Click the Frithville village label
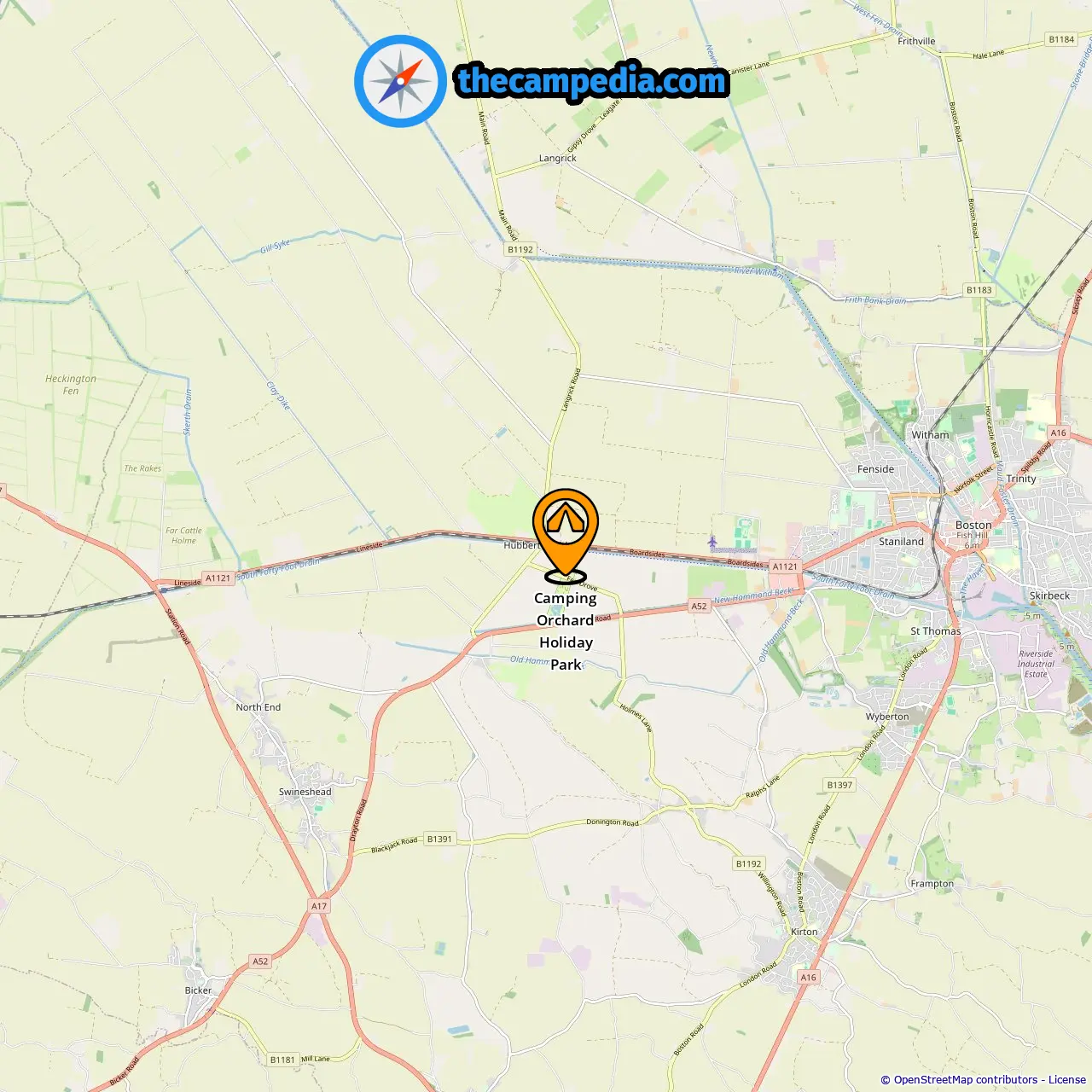The image size is (1092, 1092). click(x=916, y=41)
